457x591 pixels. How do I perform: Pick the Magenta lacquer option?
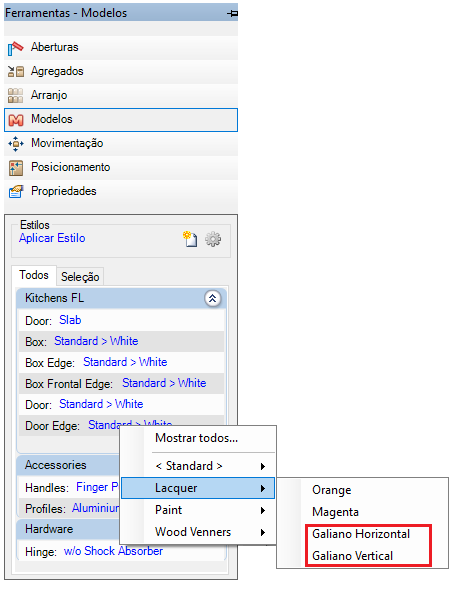tap(335, 512)
